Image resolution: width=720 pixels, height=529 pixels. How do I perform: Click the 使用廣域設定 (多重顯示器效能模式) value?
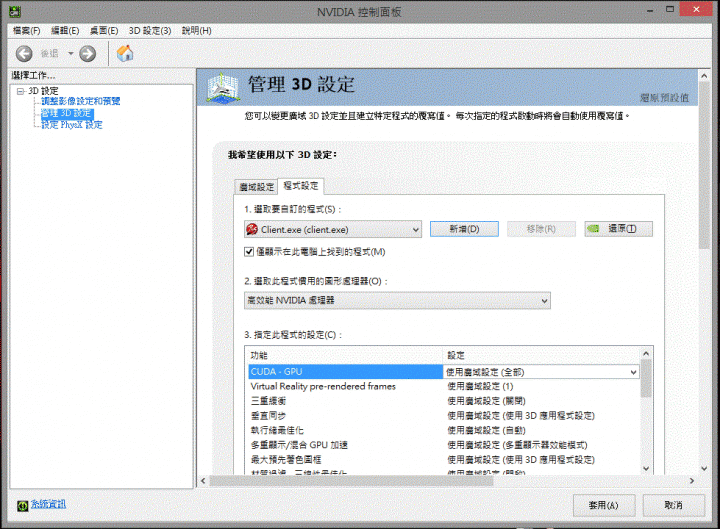(517, 445)
